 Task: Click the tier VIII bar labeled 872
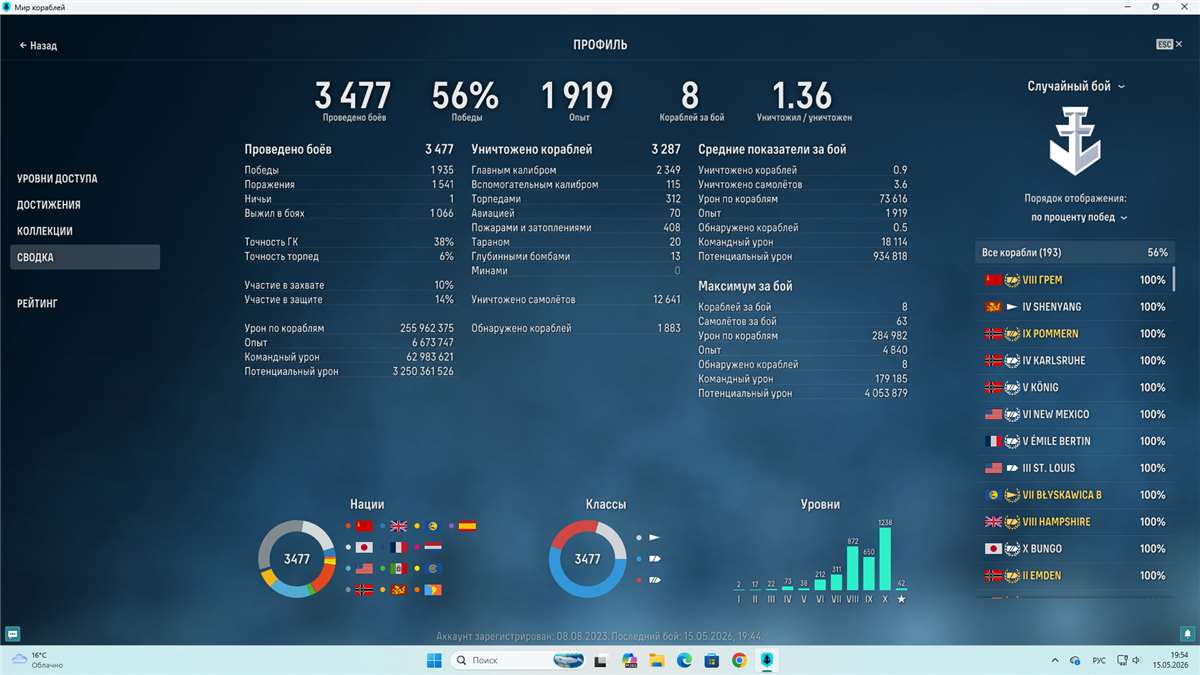pyautogui.click(x=853, y=568)
